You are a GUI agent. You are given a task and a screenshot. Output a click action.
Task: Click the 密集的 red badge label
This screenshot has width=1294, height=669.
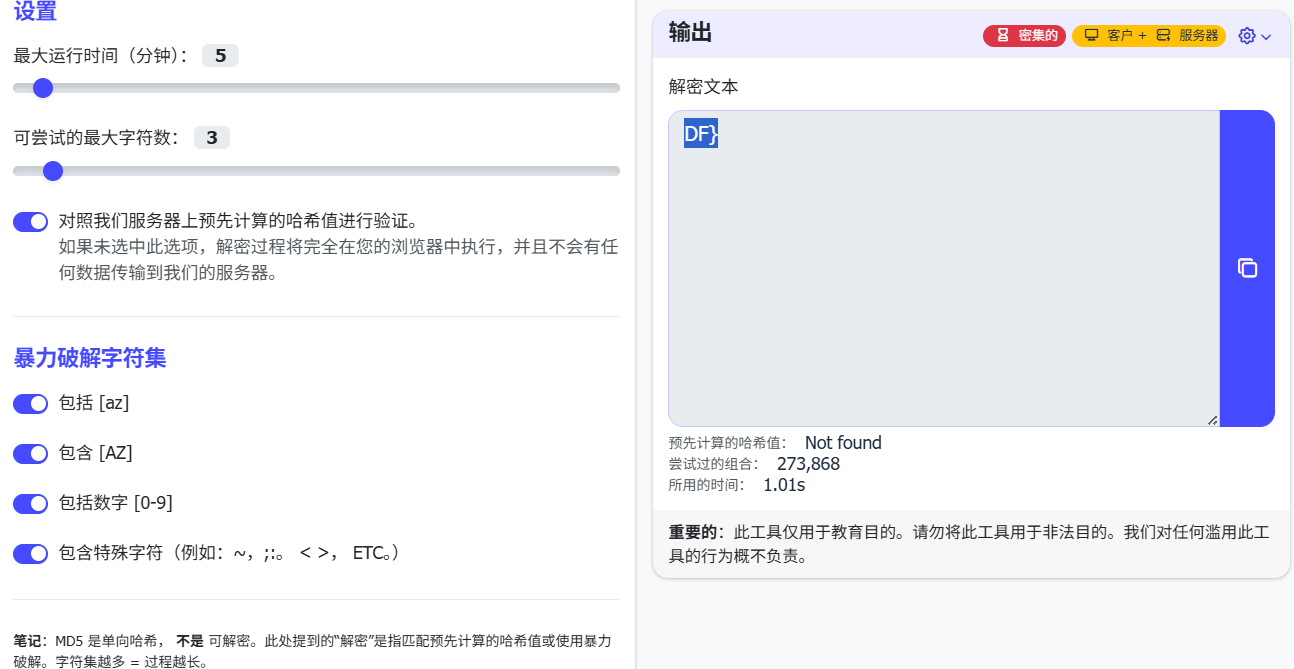(1037, 36)
